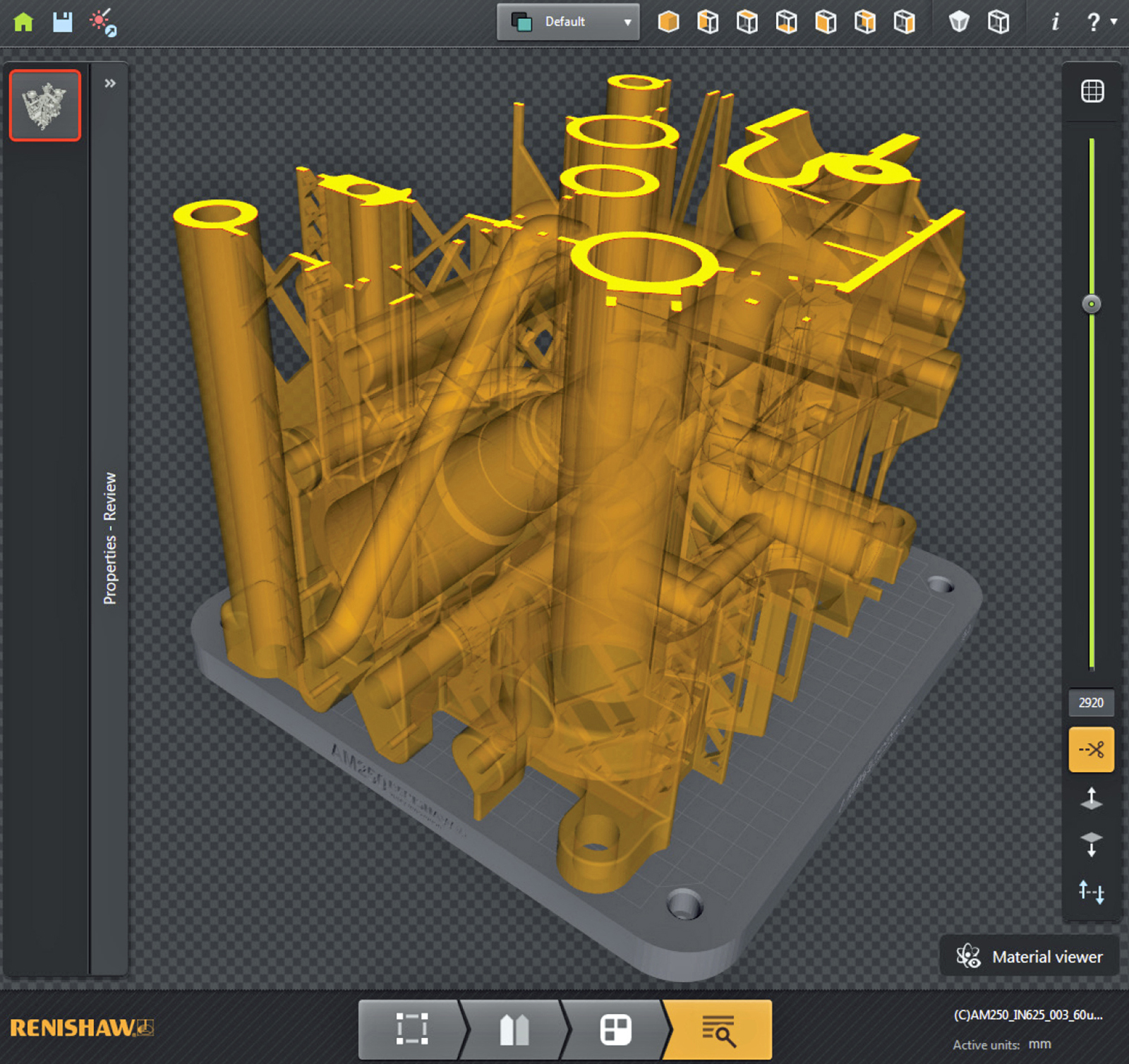Open the Properties - Review panel
Viewport: 1129px width, 1064px height.
[110, 533]
